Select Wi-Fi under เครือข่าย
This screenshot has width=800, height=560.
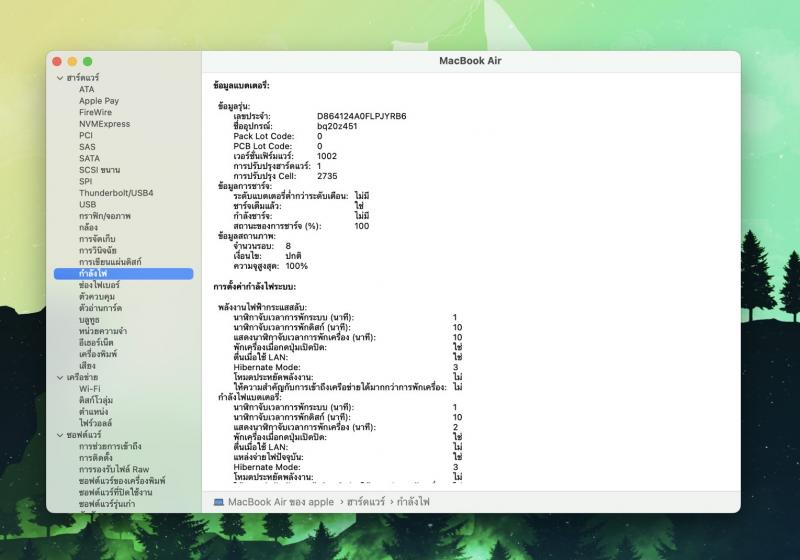(90, 389)
